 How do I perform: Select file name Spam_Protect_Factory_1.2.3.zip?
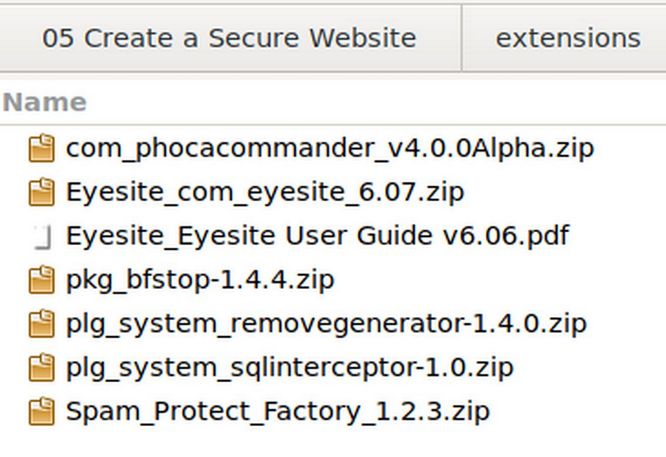tap(278, 411)
